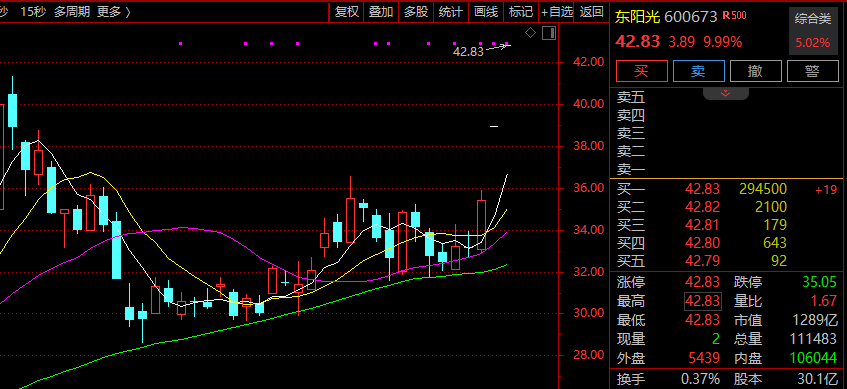Screen dimensions: 847x389
Task: Click the 42.83 price annotation on chart
Action: [x=468, y=52]
